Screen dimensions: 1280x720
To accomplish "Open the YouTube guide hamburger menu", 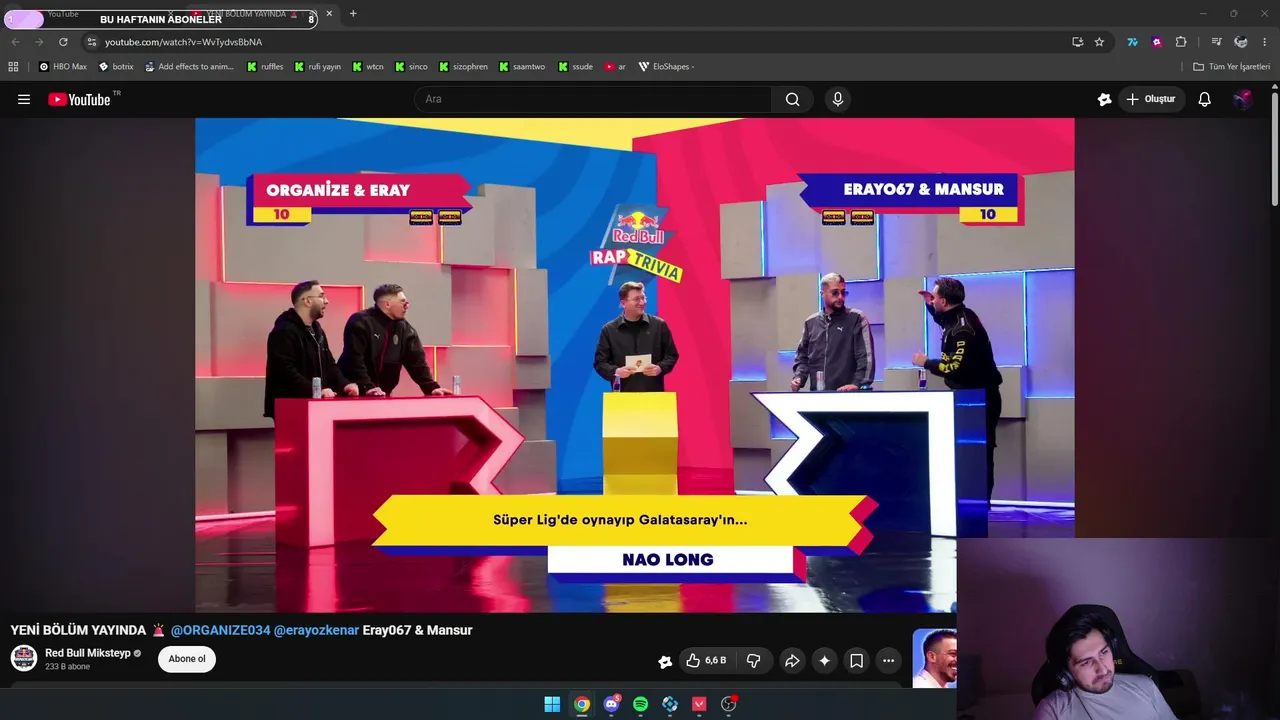I will click(x=24, y=99).
